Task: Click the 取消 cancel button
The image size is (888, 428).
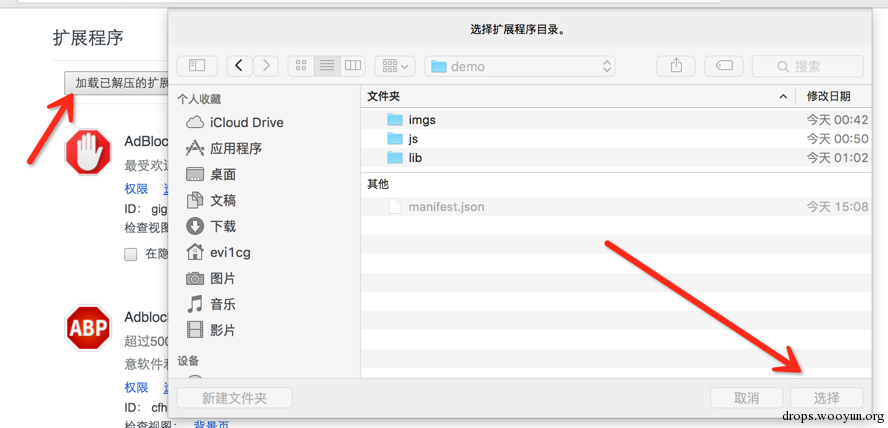Action: (746, 398)
